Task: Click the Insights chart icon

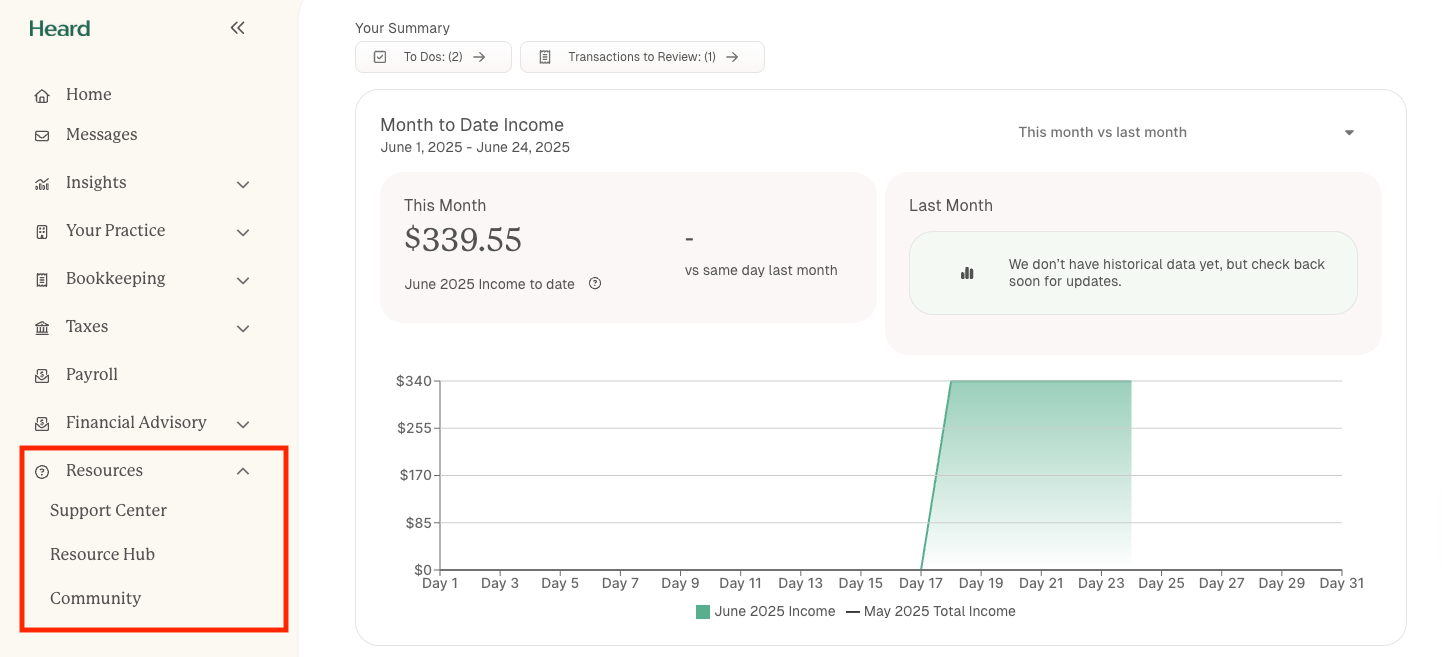Action: coord(42,184)
